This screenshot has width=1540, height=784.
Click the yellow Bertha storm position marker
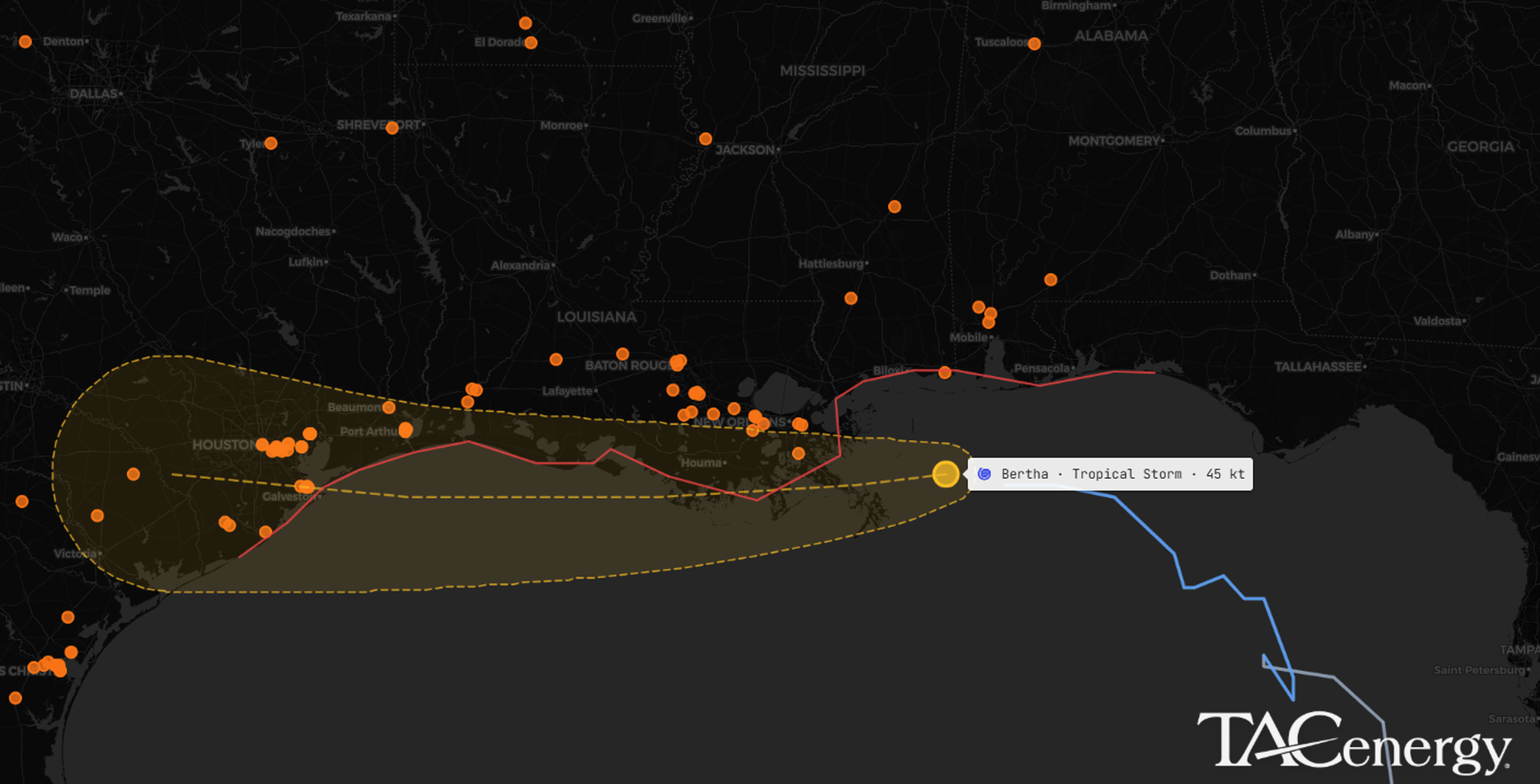(x=945, y=474)
